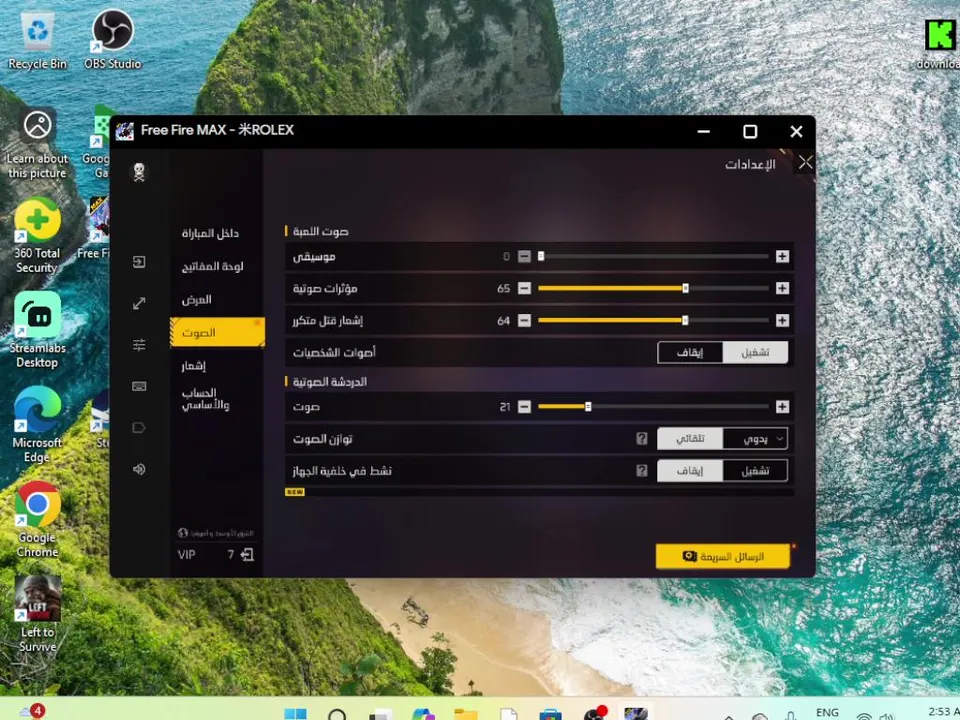Click the arrow-into-box import icon in sidebar
Viewport: 960px width, 720px height.
(x=139, y=262)
